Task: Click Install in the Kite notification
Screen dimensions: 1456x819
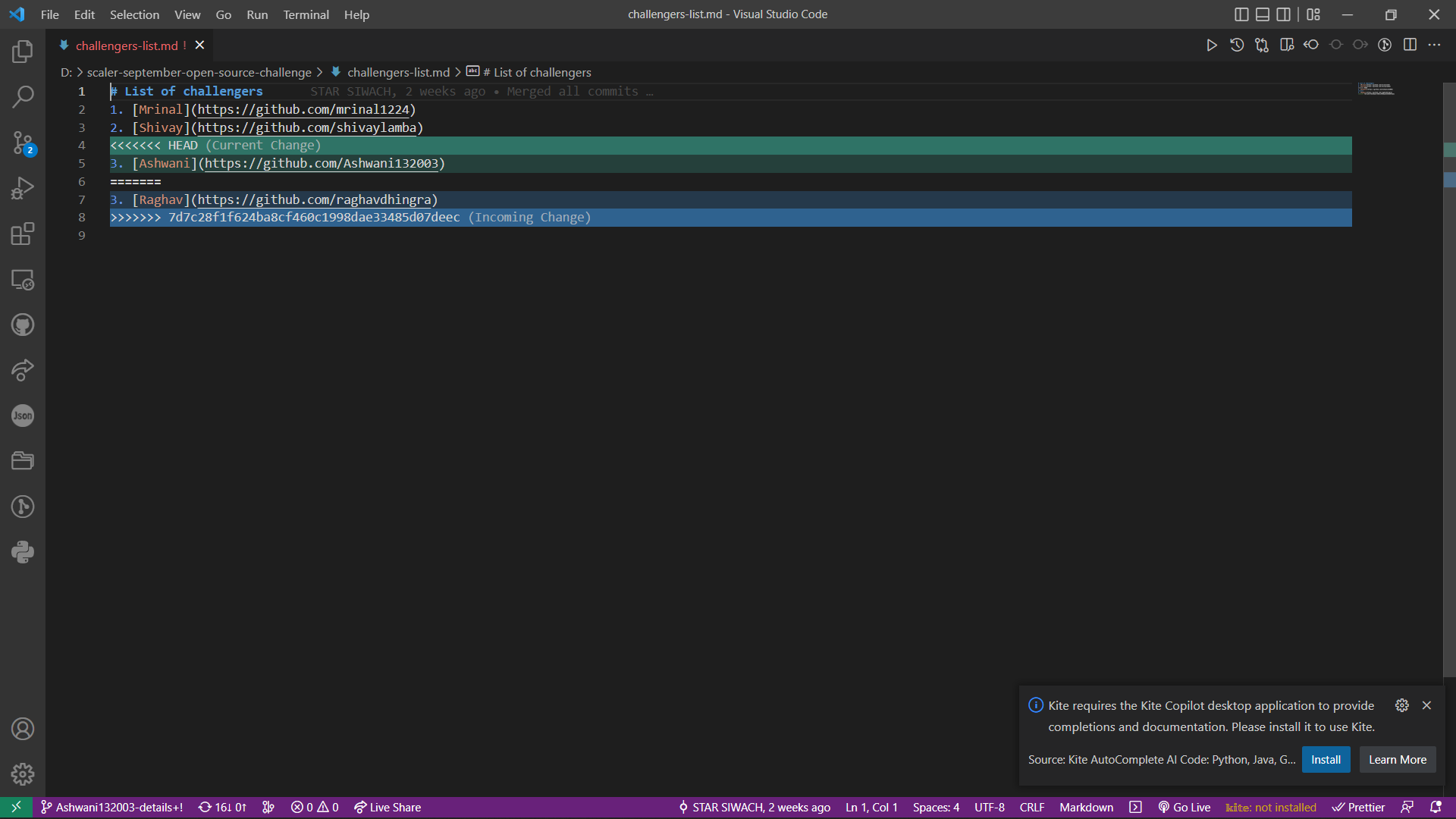Action: point(1326,759)
